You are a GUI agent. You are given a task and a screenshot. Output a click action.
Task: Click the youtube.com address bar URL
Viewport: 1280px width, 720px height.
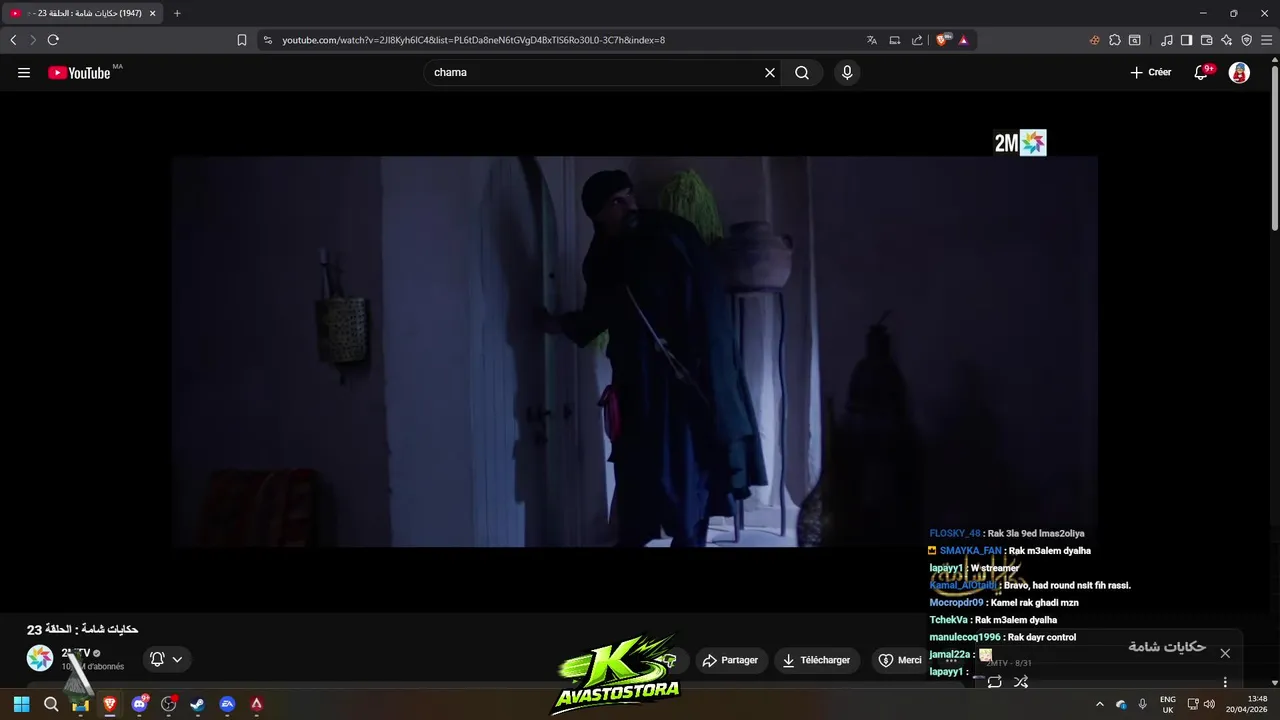point(473,40)
